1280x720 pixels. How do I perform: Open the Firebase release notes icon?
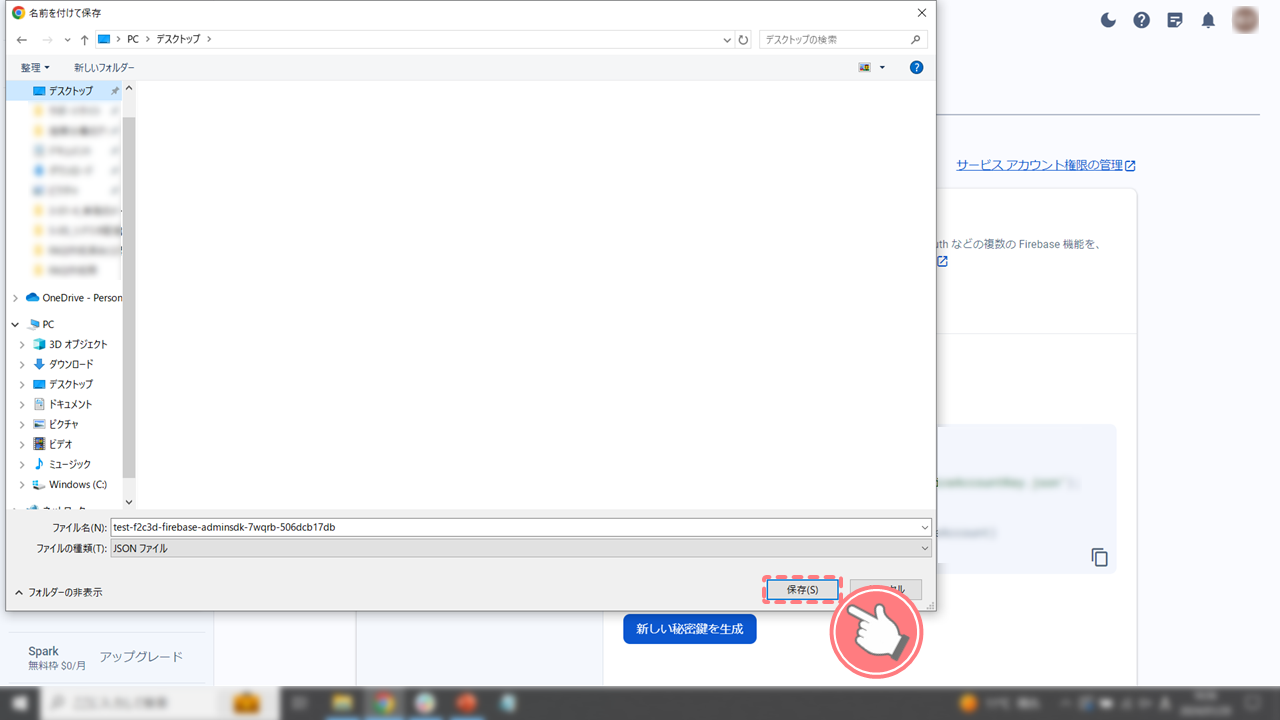coord(1175,20)
